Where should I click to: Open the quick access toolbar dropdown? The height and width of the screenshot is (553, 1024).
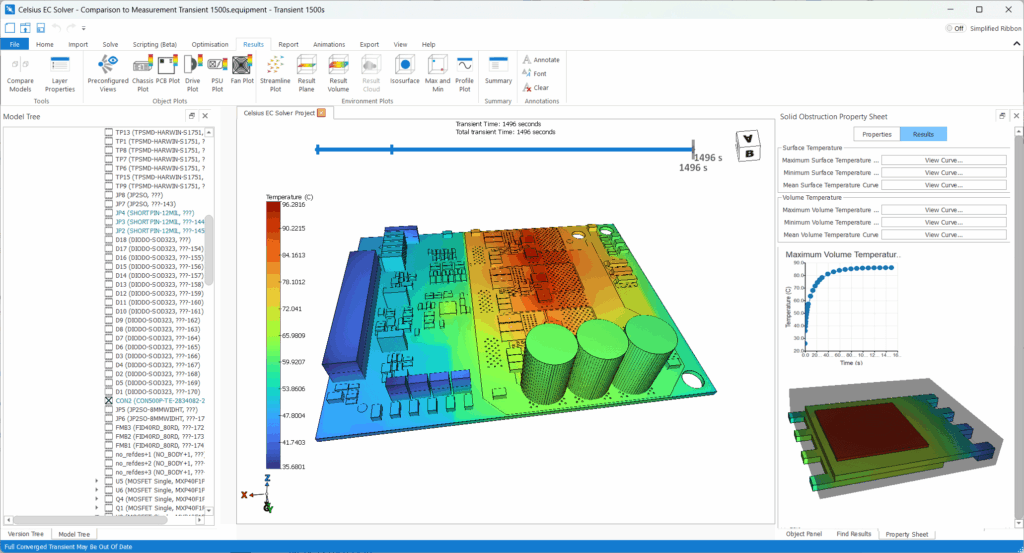point(84,28)
